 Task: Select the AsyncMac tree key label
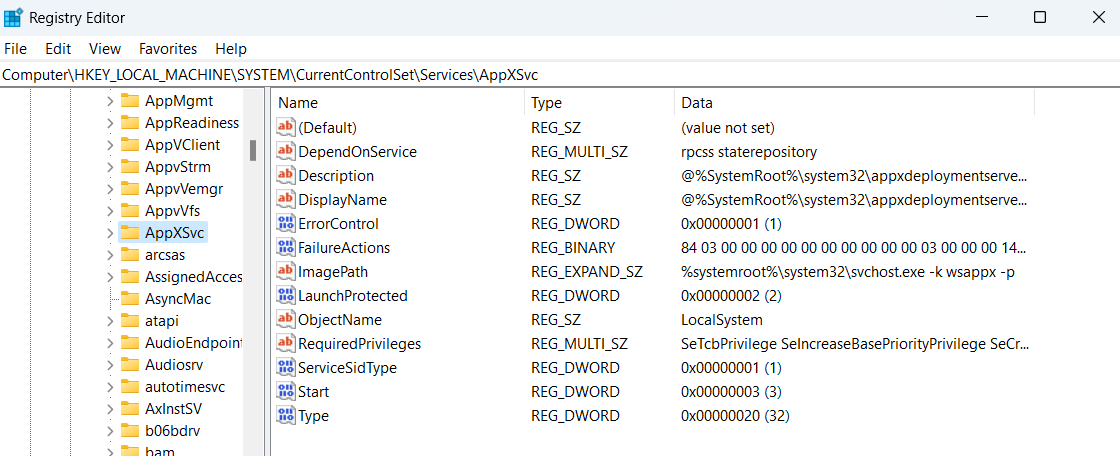(x=178, y=299)
